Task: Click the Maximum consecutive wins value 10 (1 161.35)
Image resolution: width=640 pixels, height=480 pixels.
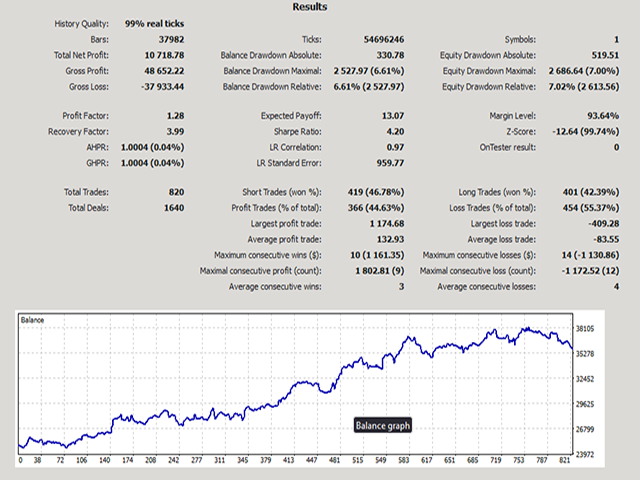Action: coord(377,255)
